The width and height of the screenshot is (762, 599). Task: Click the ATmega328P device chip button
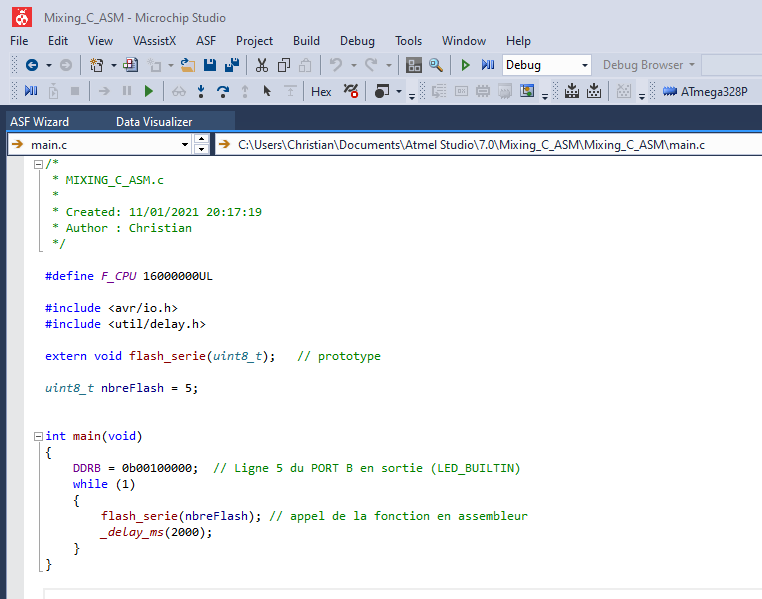click(705, 91)
